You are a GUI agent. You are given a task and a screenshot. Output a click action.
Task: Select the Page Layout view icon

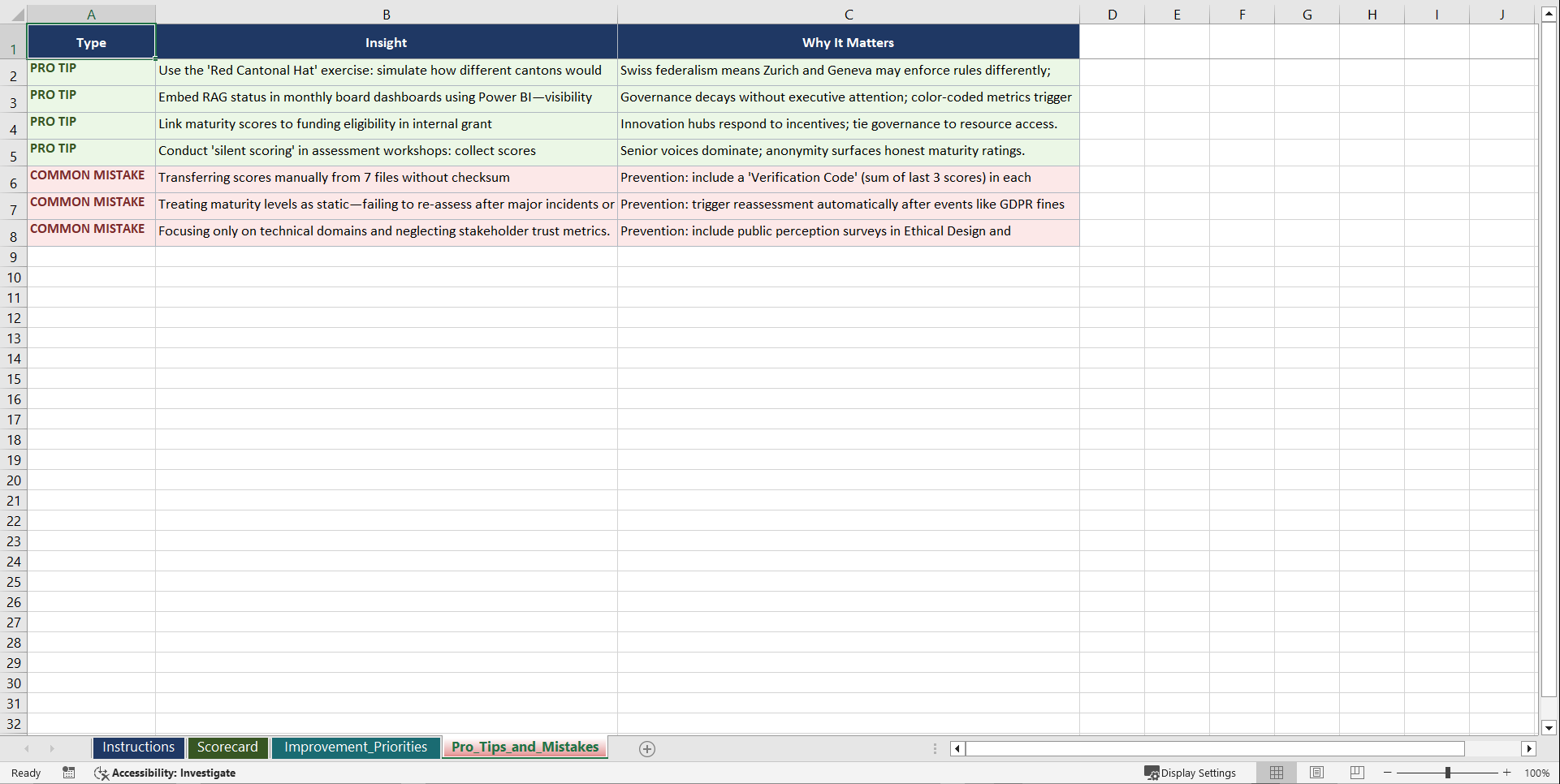point(1316,773)
